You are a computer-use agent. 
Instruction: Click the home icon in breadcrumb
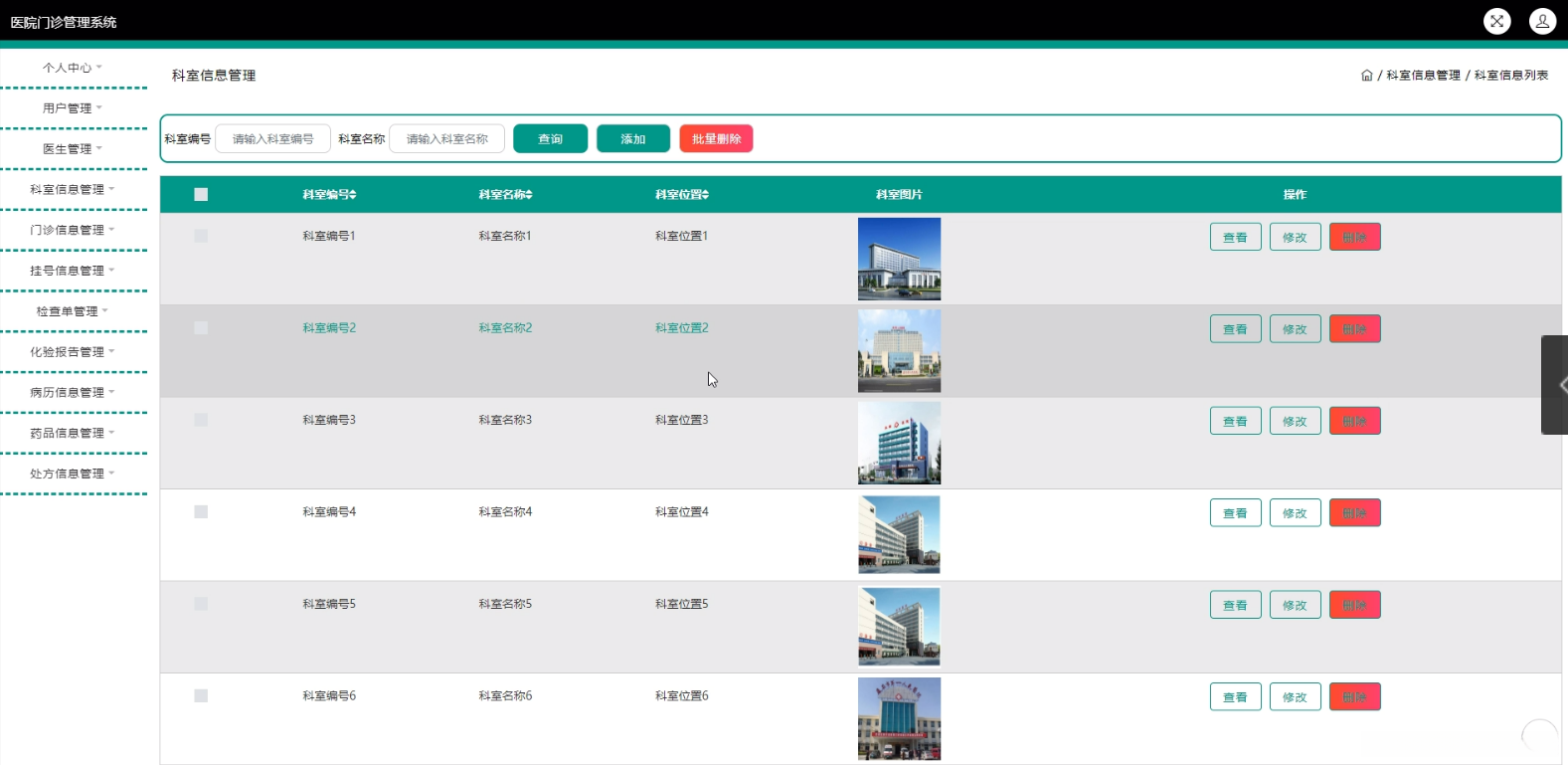coord(1366,76)
